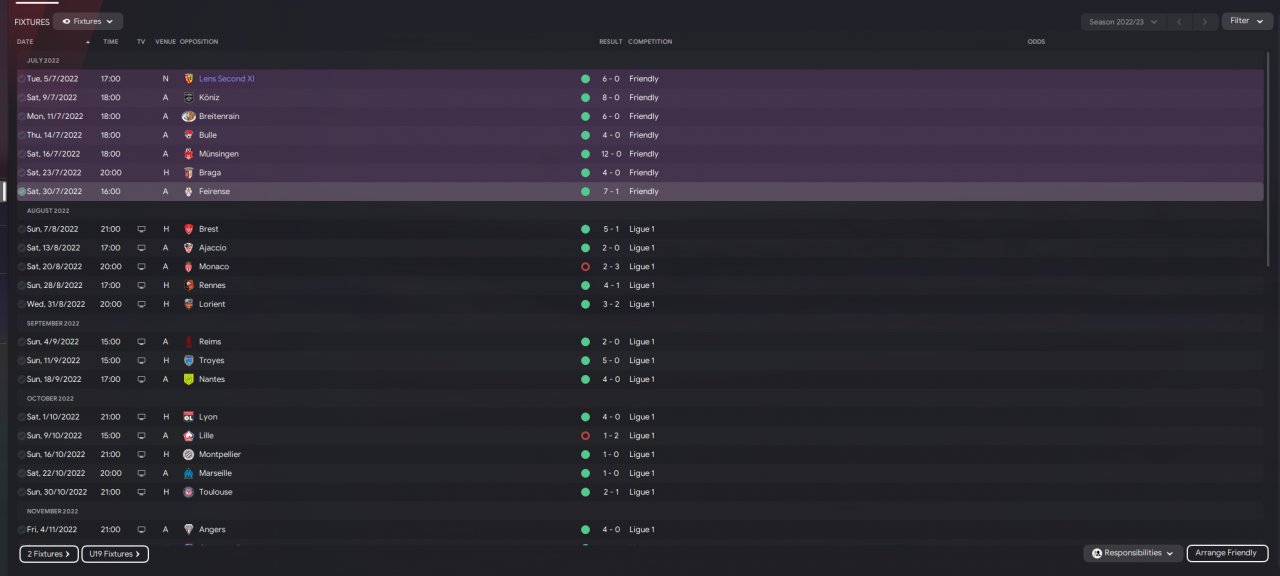Viewport: 1280px width, 576px height.
Task: Select the row checkbox for Lens Second XI
Action: [22, 79]
